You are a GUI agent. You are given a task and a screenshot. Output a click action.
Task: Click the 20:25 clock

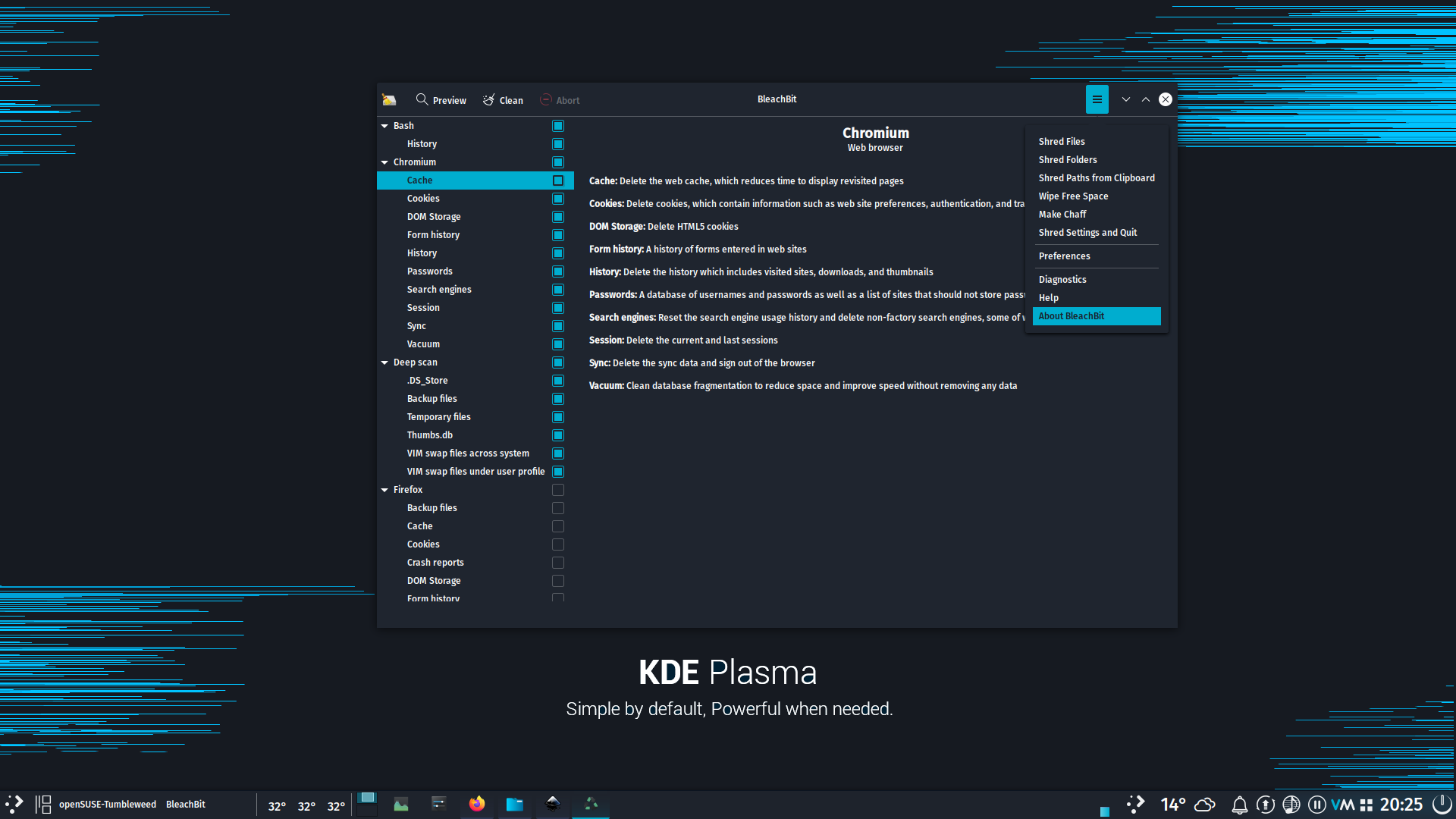[1401, 805]
